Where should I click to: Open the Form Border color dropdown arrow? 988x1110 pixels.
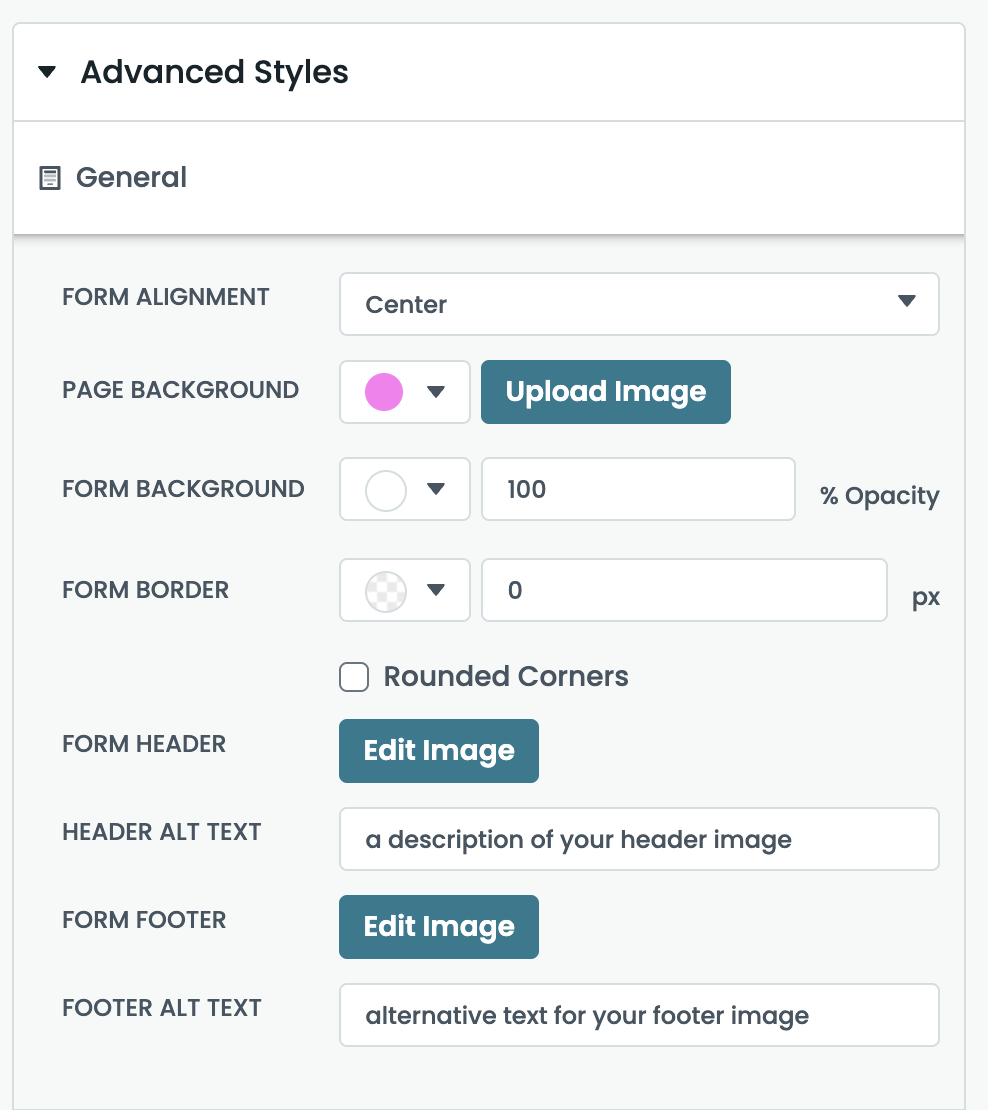pos(435,591)
